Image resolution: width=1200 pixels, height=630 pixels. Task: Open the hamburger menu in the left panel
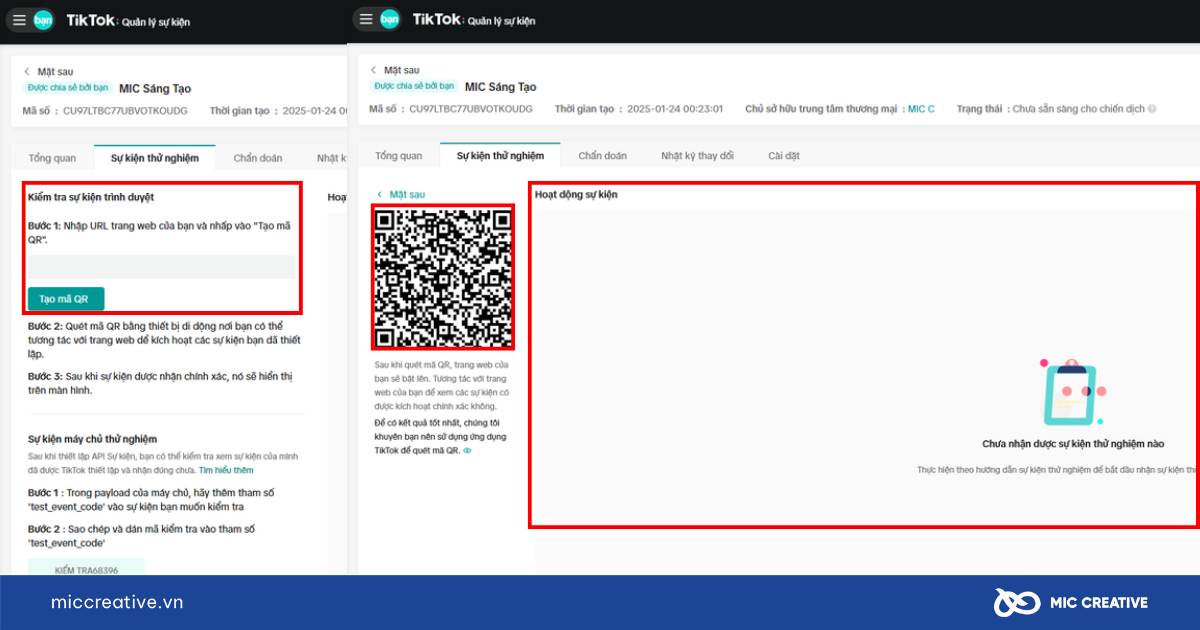(x=18, y=20)
